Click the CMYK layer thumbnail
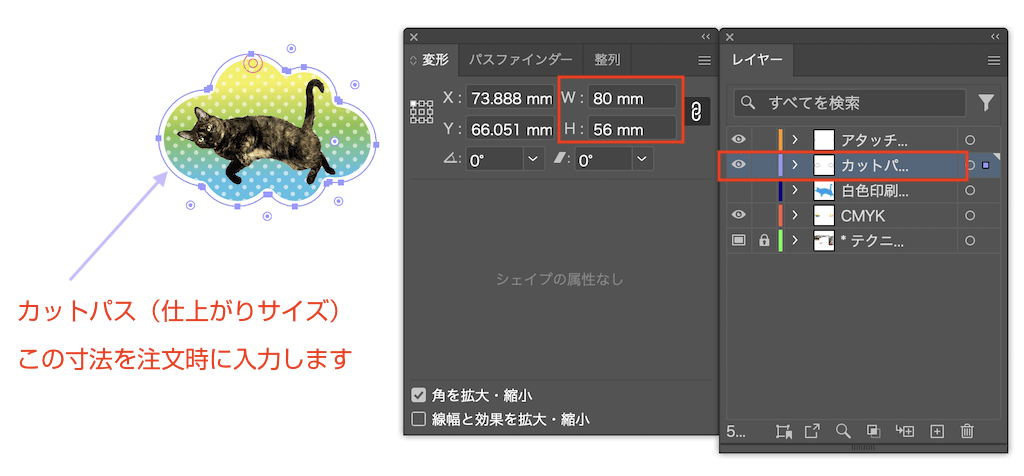The height and width of the screenshot is (476, 1024). click(824, 215)
